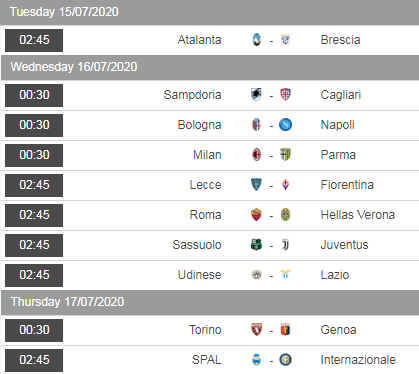Screen dimensions: 419x374
Task: Click the Napoli club logo
Action: pyautogui.click(x=285, y=125)
